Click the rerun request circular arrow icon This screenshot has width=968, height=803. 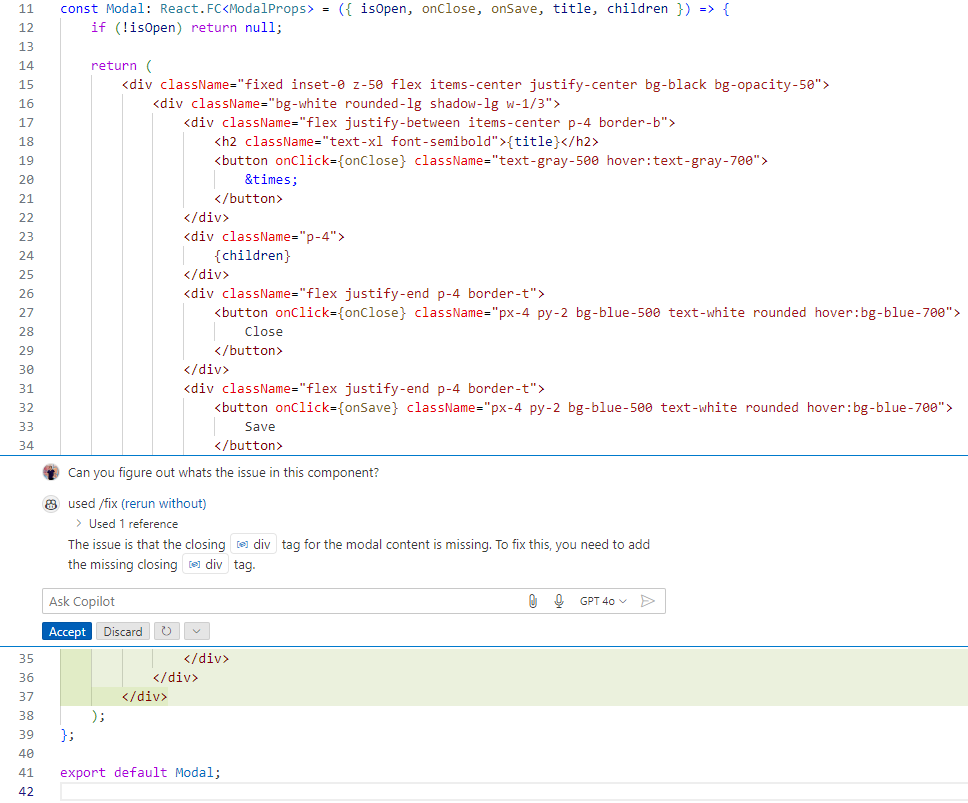[166, 631]
